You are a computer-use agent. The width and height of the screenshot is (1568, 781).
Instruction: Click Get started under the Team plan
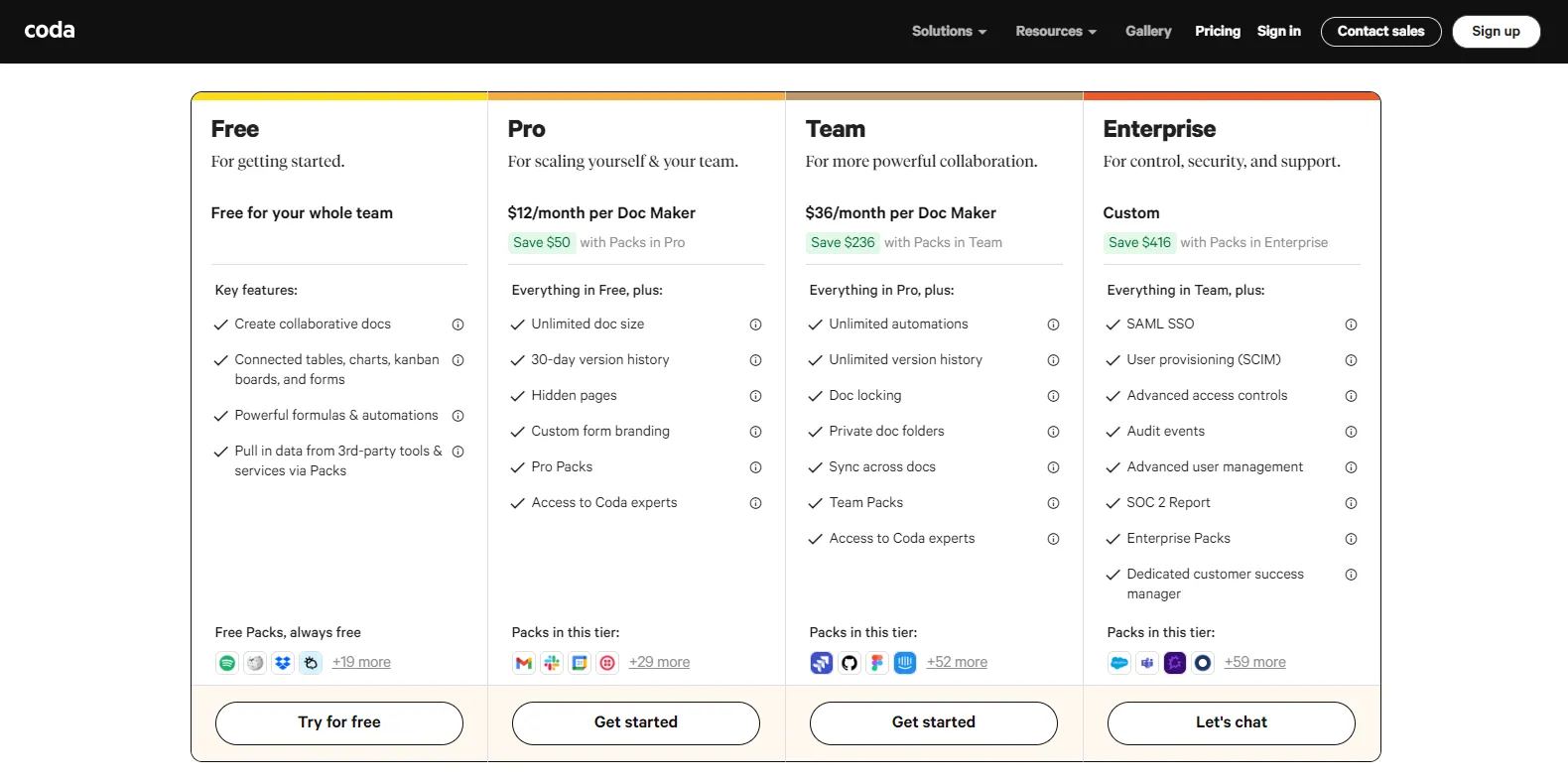(934, 723)
